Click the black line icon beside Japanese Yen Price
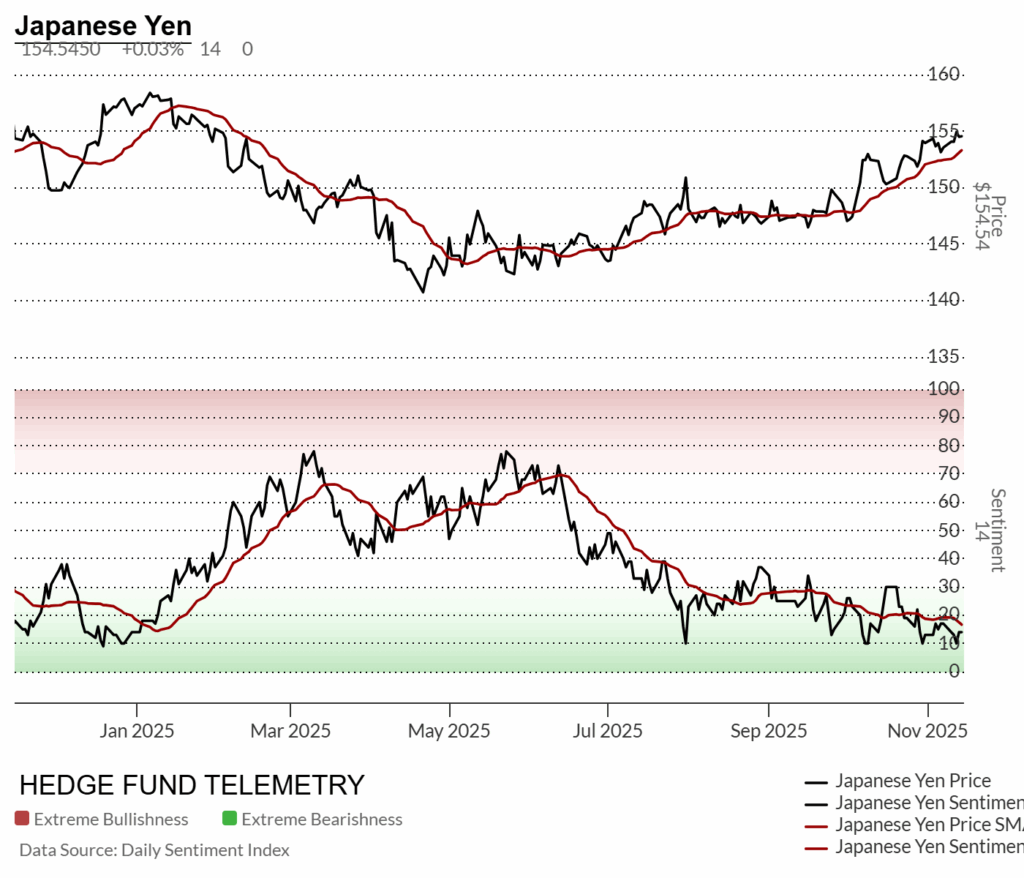 point(816,782)
